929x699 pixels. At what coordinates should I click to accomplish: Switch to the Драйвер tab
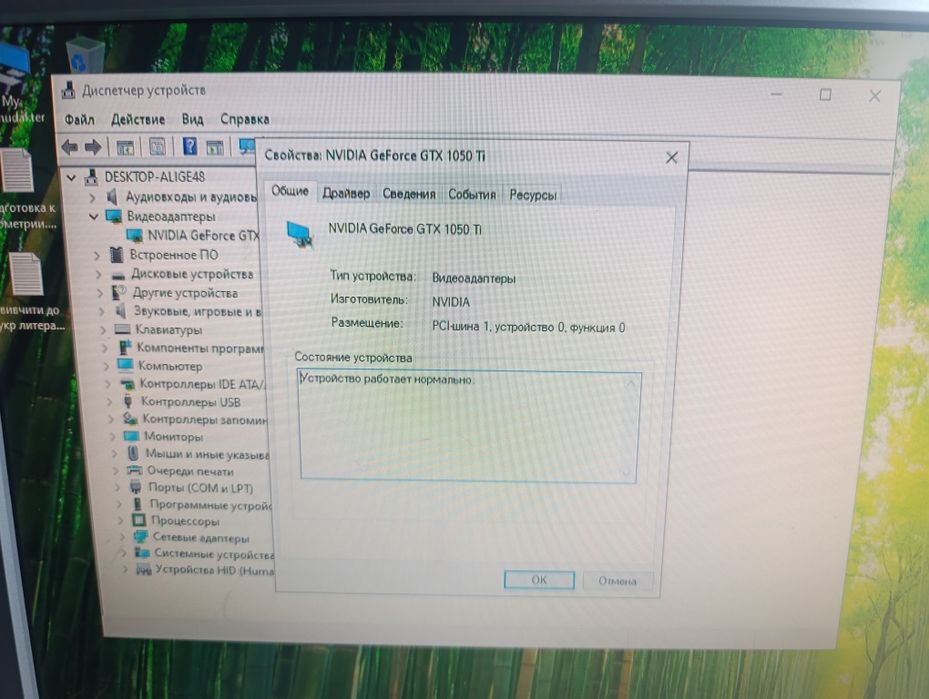coord(346,194)
